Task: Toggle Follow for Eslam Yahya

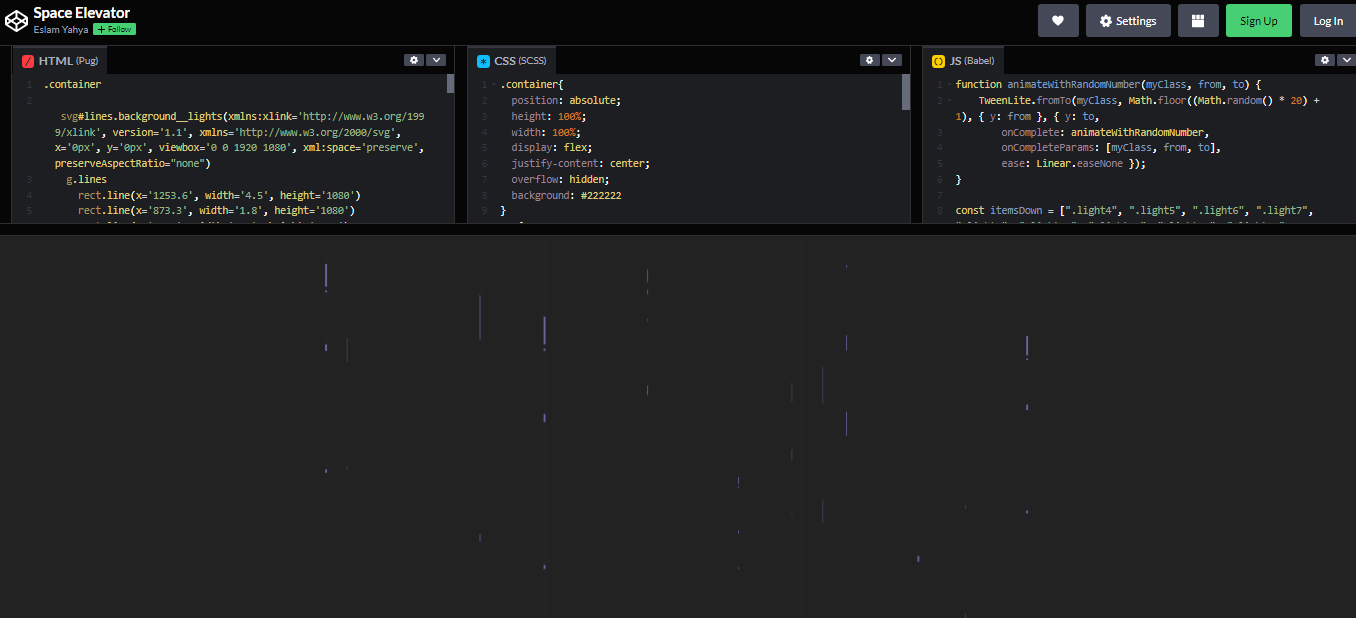Action: (x=113, y=29)
